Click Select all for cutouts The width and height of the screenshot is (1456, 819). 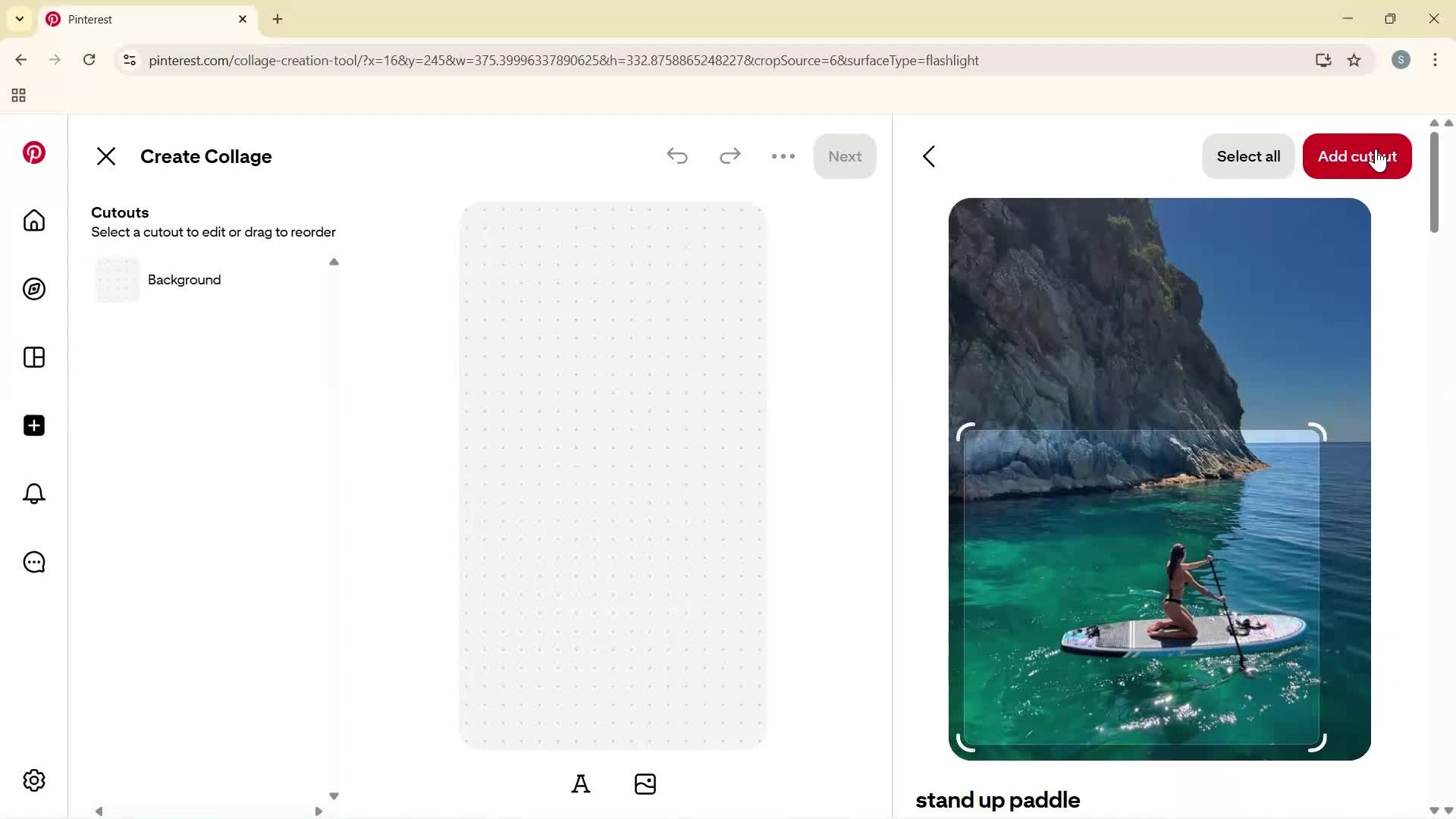1247,156
